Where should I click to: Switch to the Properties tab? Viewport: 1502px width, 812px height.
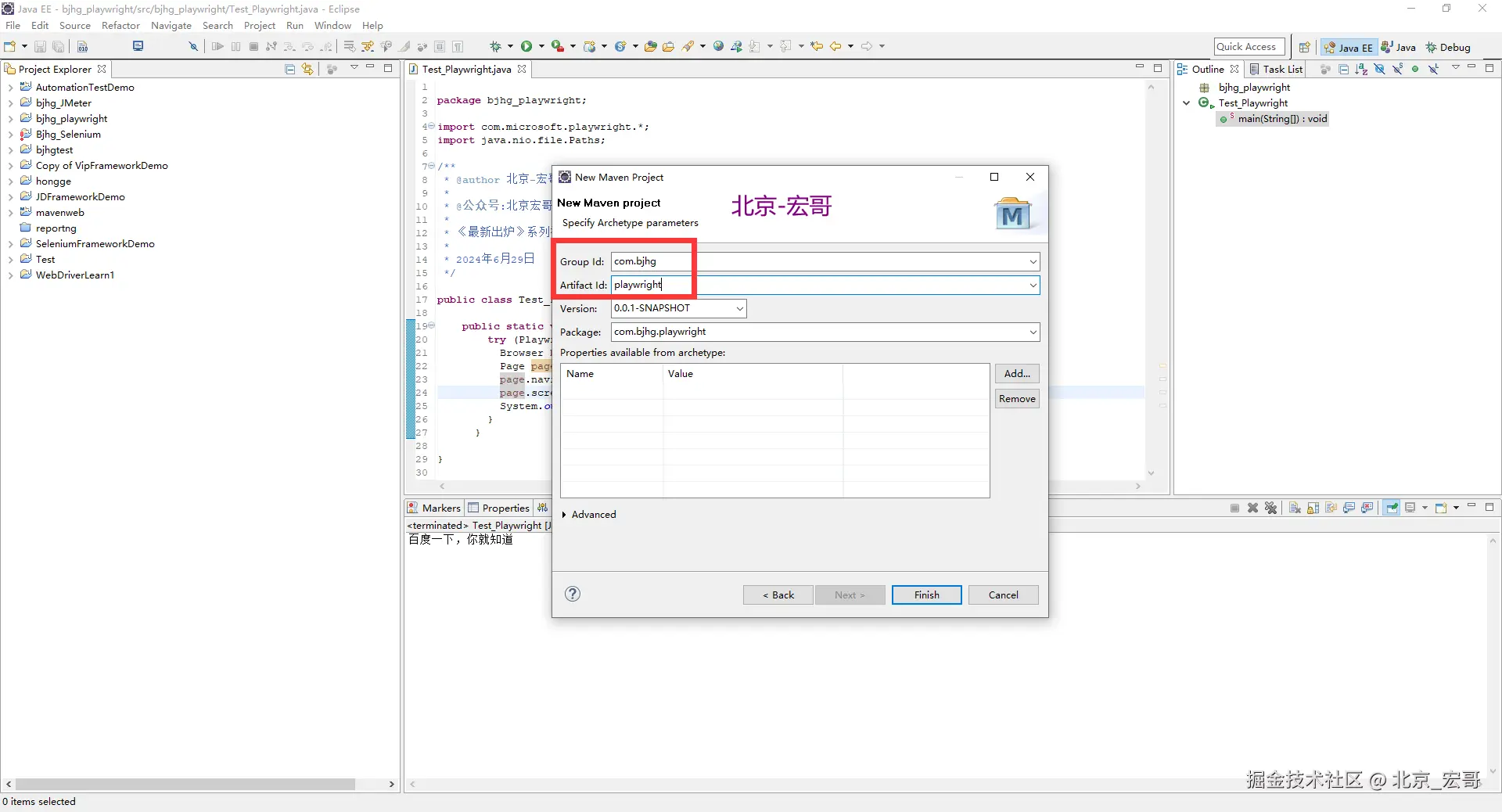click(x=499, y=508)
